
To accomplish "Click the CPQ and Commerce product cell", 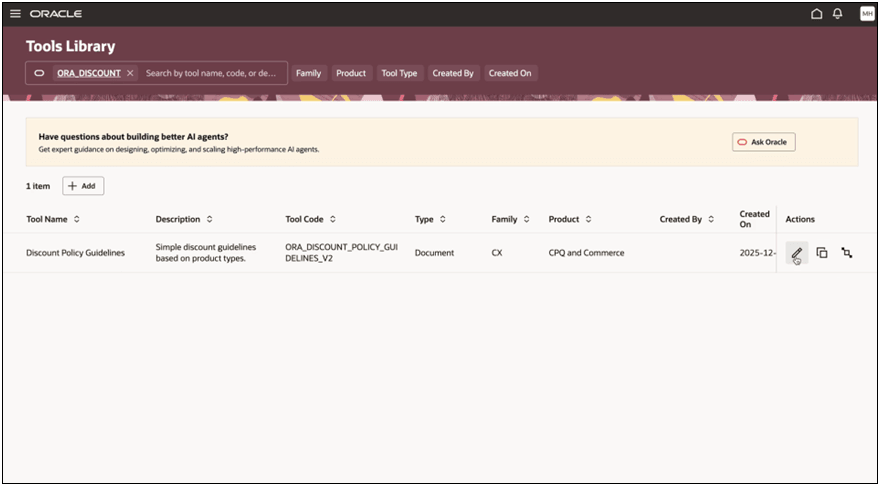I will pos(586,253).
